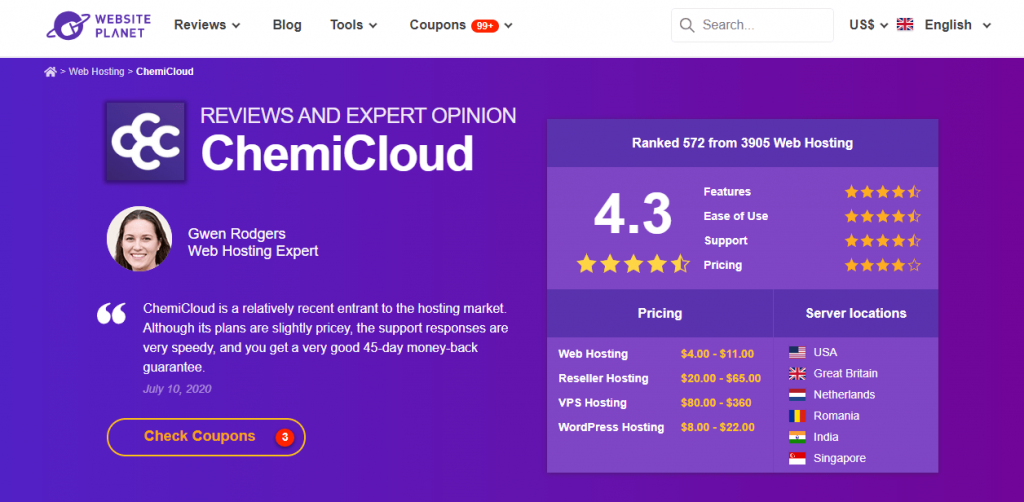Open the US$ currency dropdown
This screenshot has height=502, width=1024.
(x=869, y=25)
